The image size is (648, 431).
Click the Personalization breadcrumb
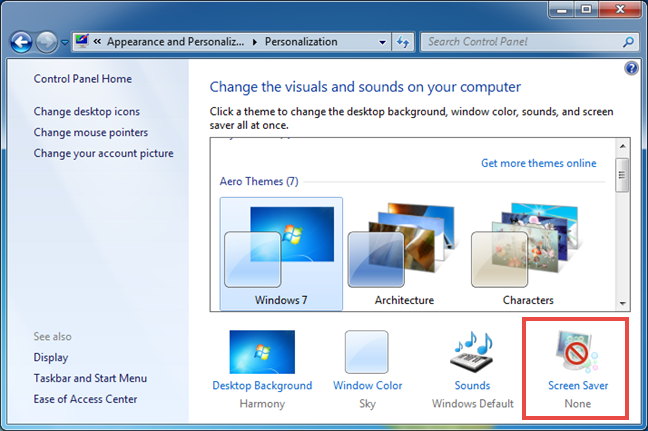point(301,42)
